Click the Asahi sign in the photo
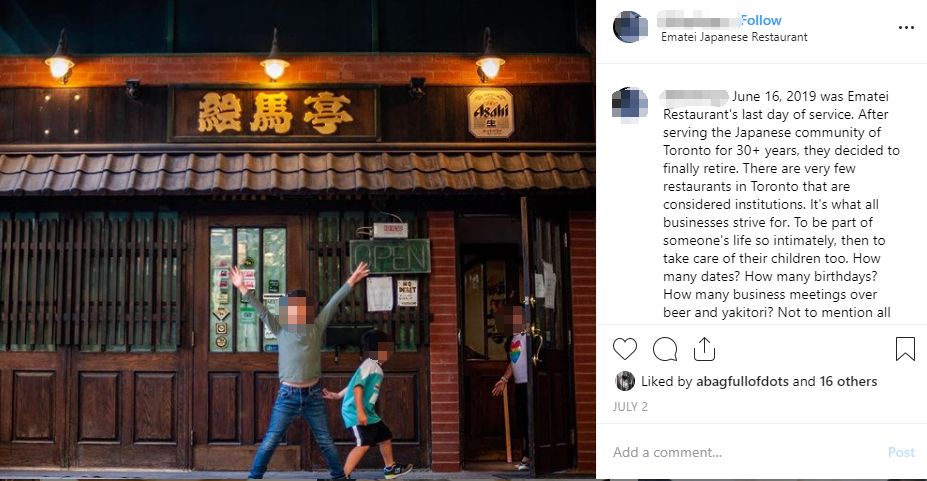Image resolution: width=927 pixels, height=481 pixels. pyautogui.click(x=490, y=112)
